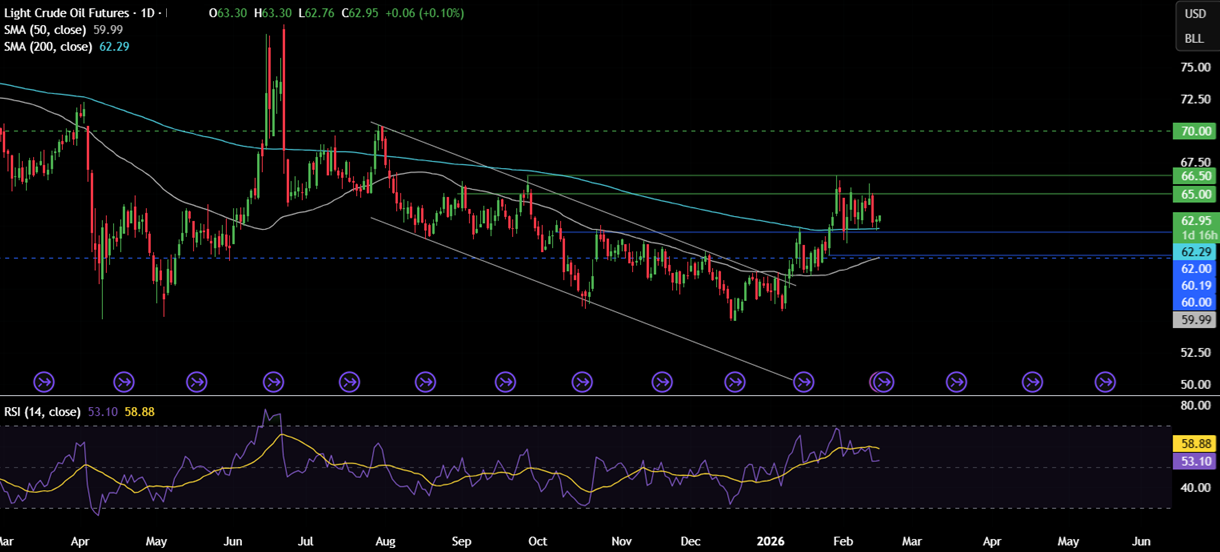This screenshot has width=1220, height=552.
Task: Click the 1D interval label in the chart title
Action: [152, 13]
